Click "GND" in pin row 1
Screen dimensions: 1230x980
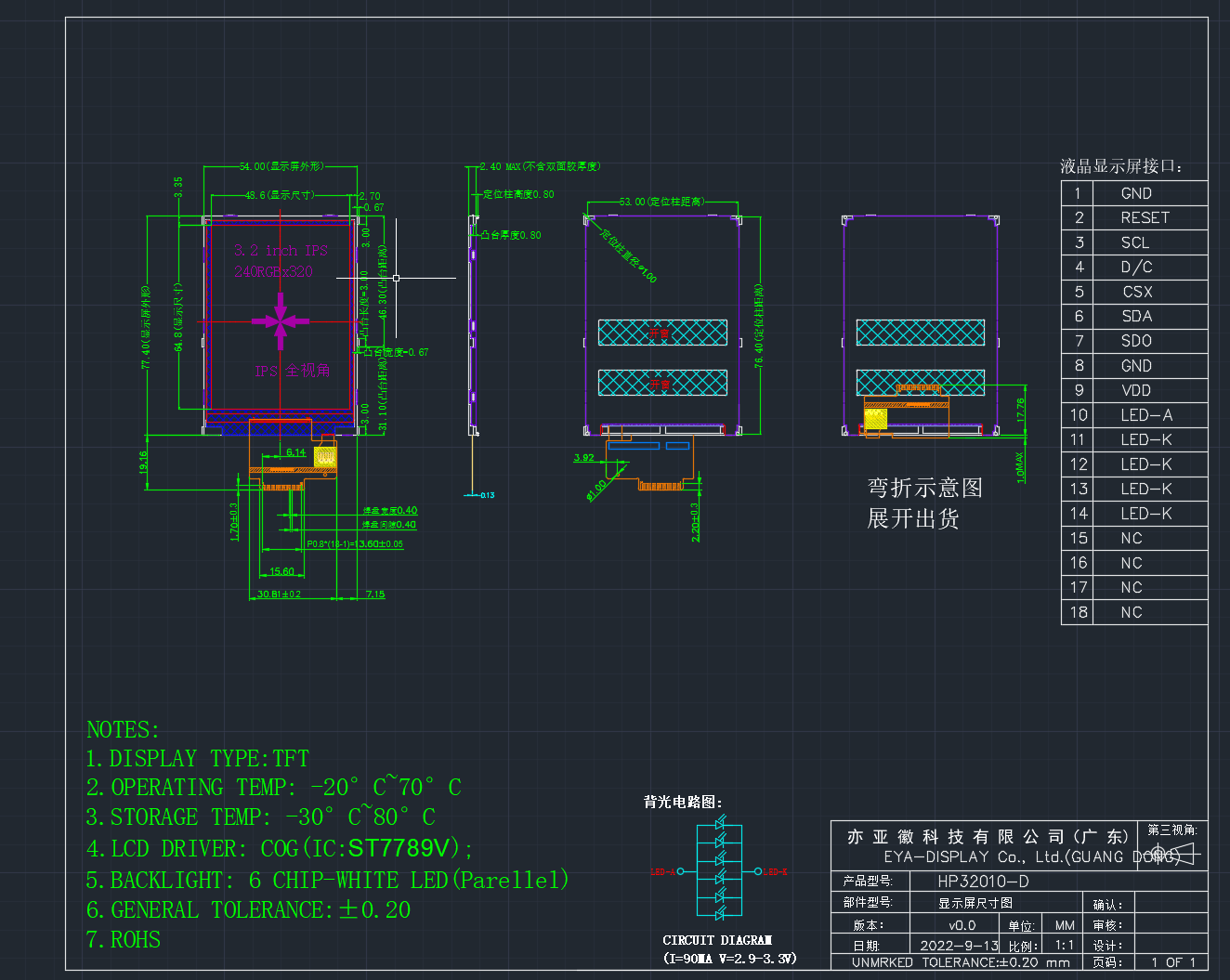point(1136,193)
